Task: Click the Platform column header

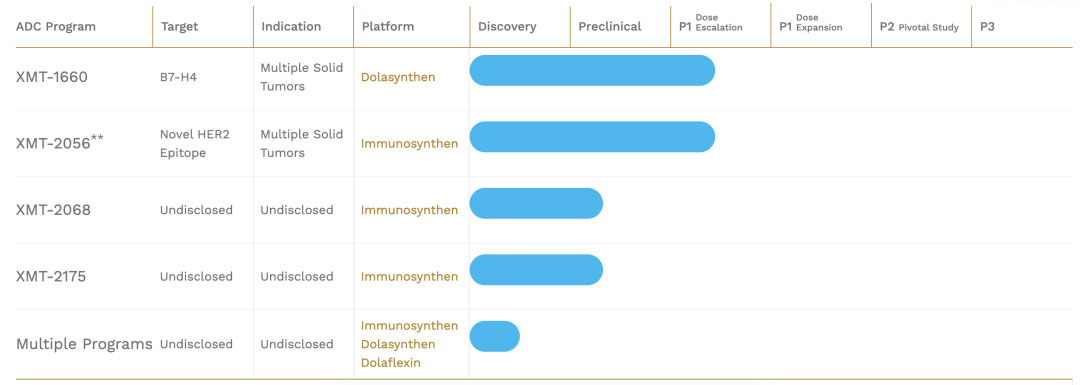Action: coord(388,27)
